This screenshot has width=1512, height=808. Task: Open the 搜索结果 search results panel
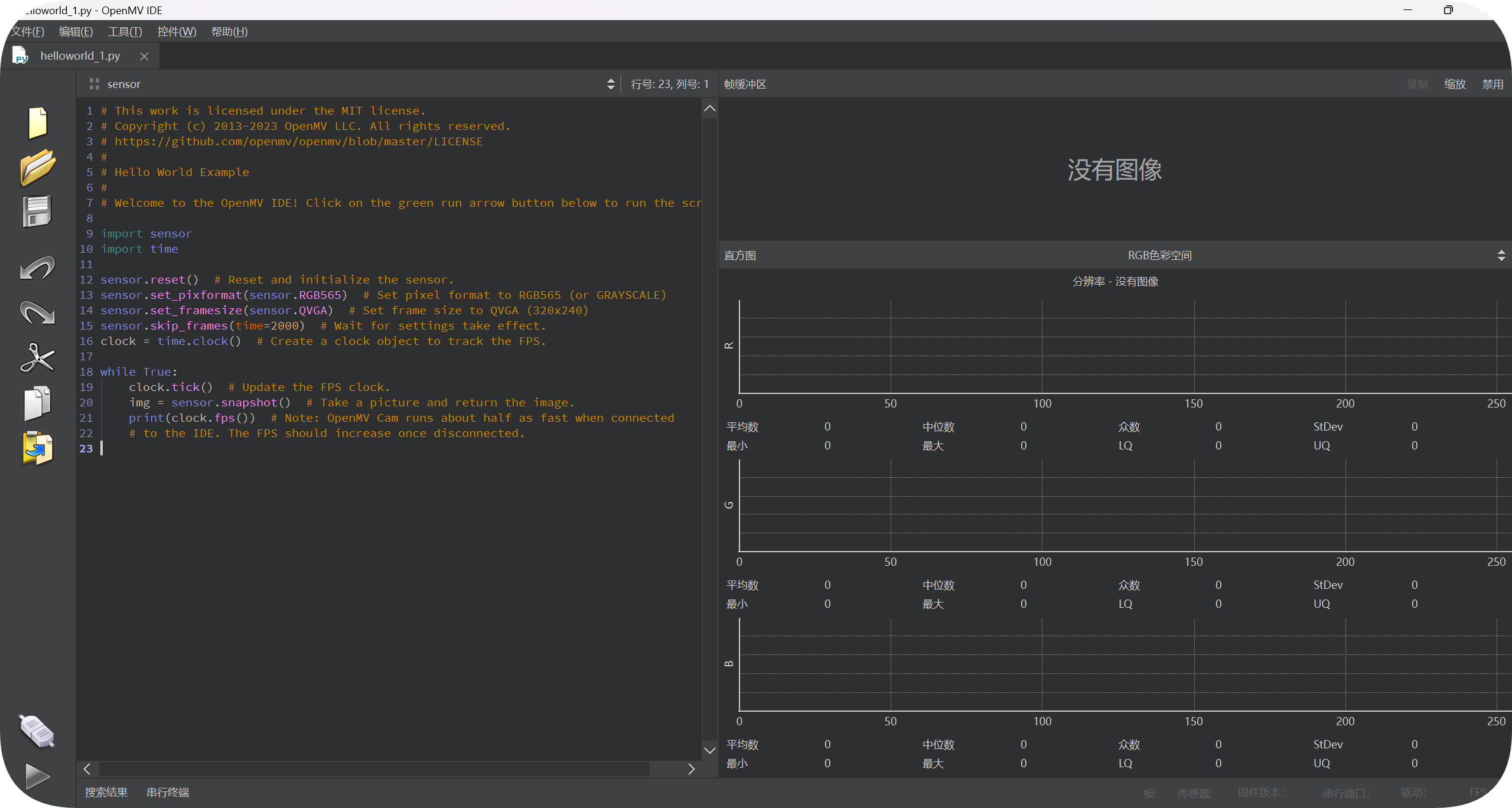coord(106,792)
